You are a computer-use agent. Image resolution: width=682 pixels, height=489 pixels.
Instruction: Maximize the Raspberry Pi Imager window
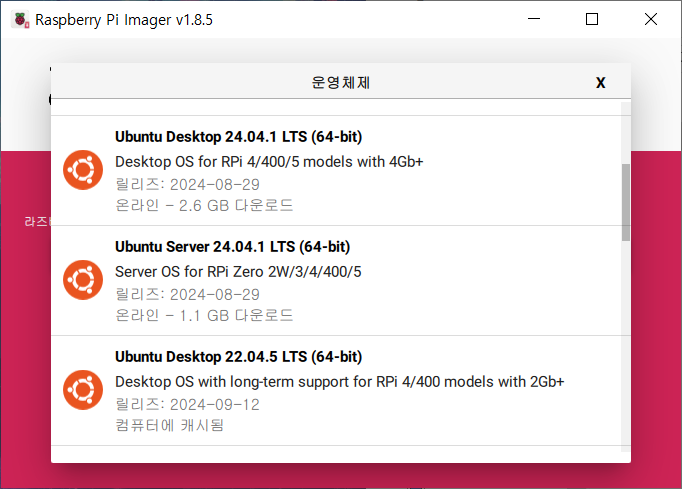[x=592, y=19]
